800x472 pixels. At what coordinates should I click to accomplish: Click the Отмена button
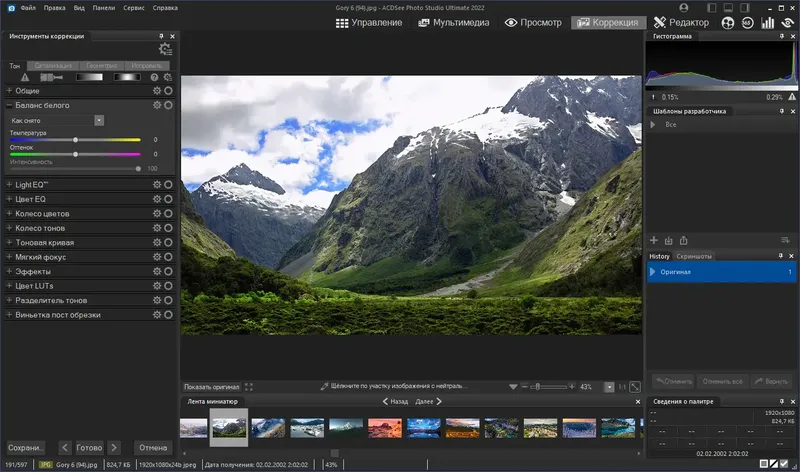[153, 448]
